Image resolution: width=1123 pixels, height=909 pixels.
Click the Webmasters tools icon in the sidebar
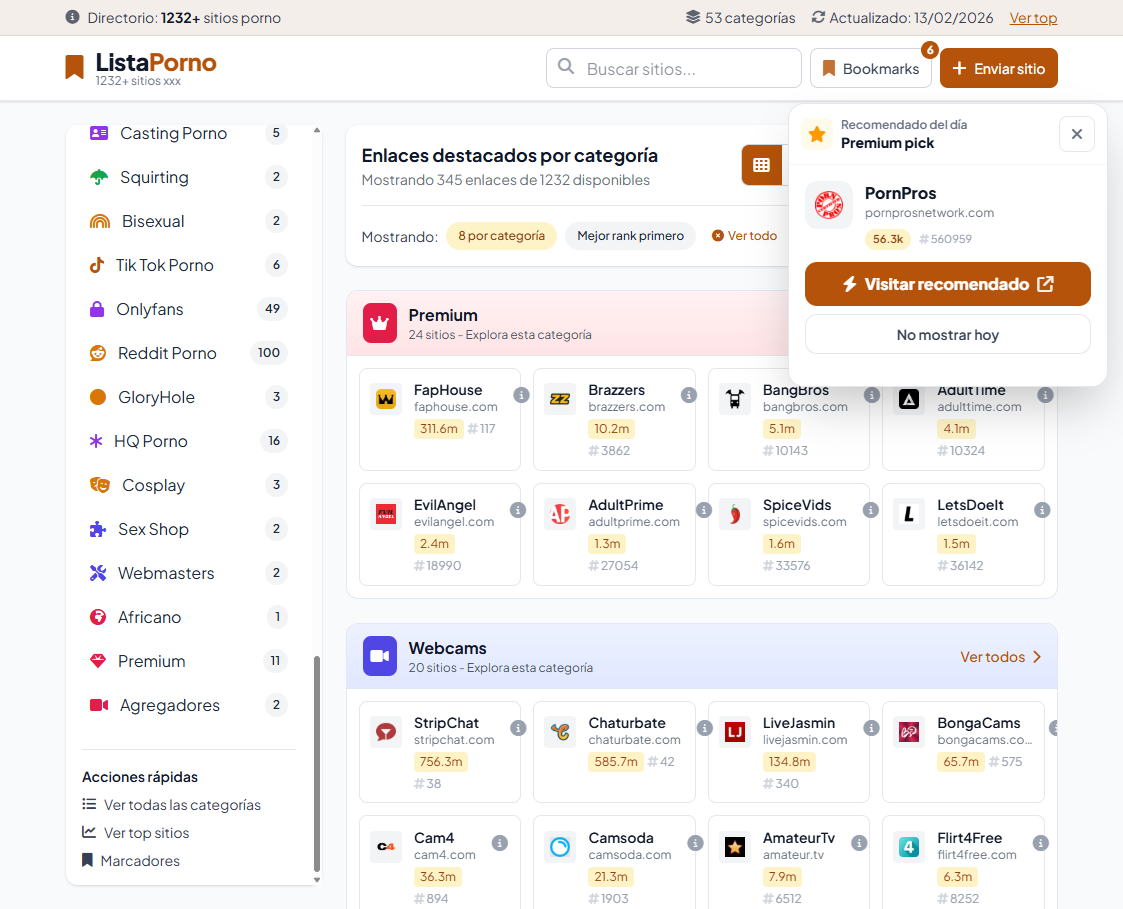98,573
